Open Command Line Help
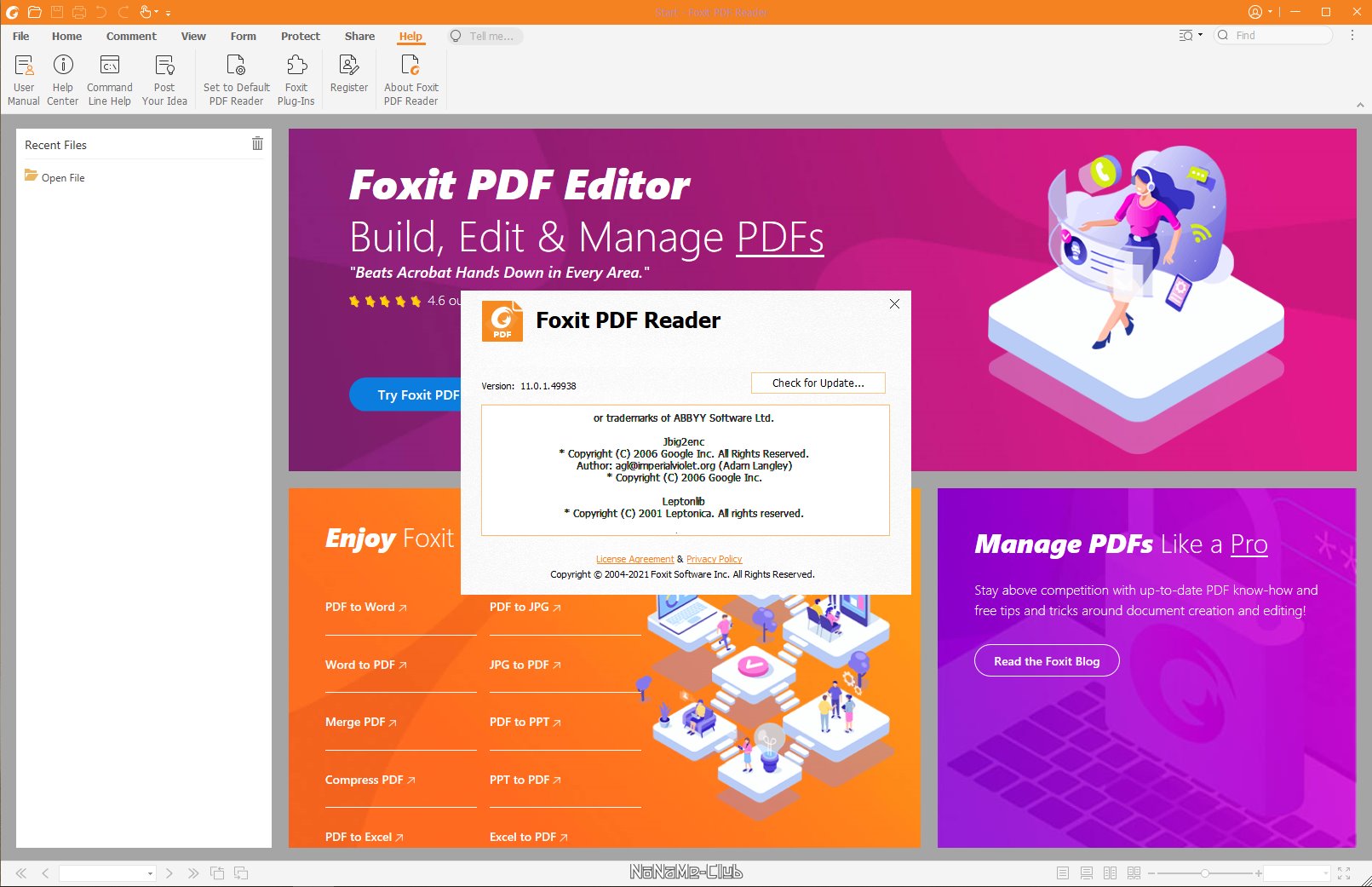This screenshot has width=1372, height=887. pyautogui.click(x=110, y=80)
